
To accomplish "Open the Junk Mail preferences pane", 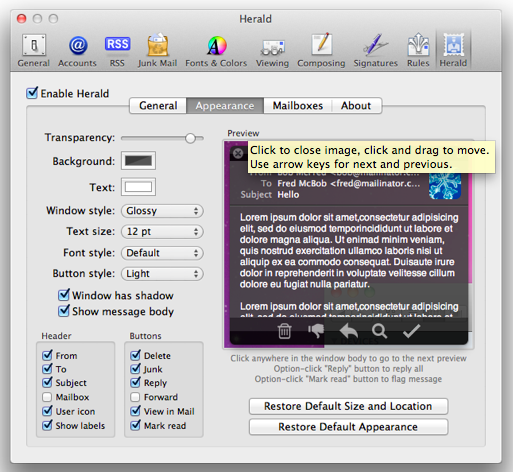I will [x=157, y=51].
